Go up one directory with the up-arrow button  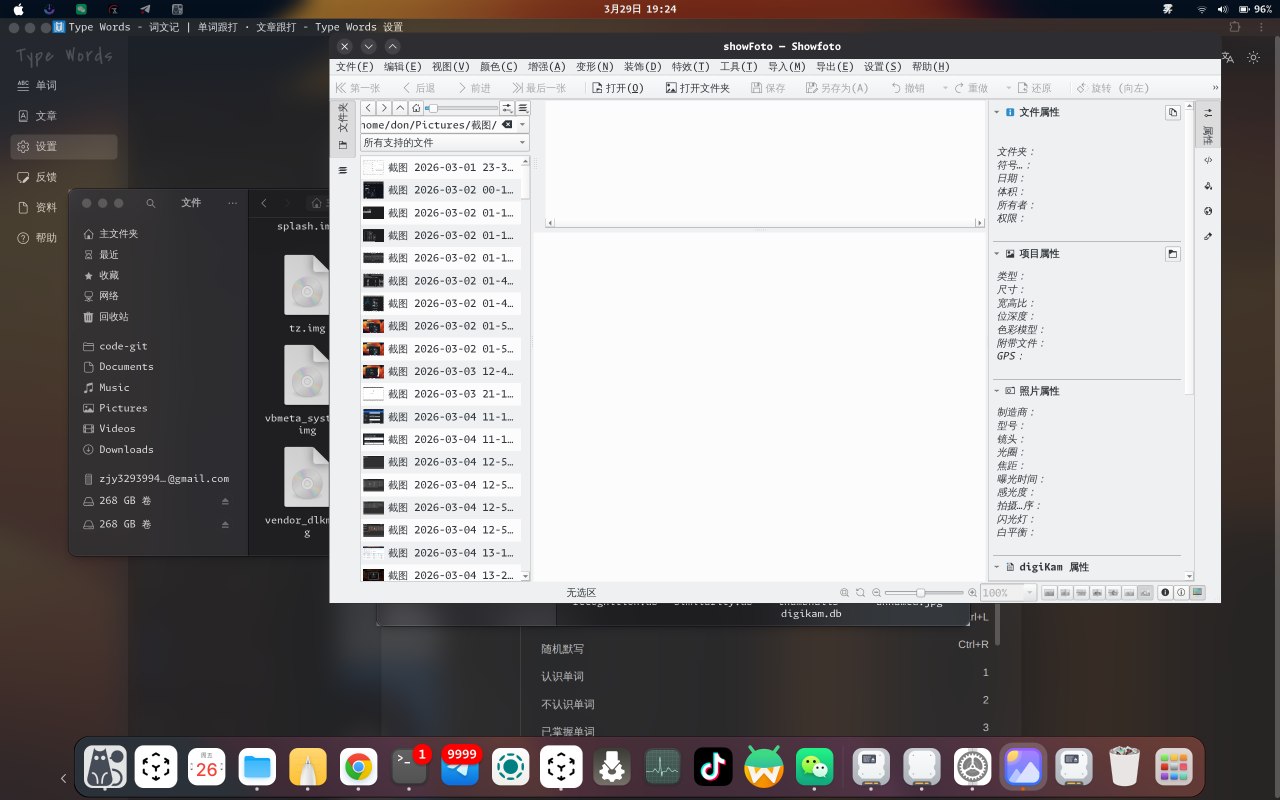400,108
